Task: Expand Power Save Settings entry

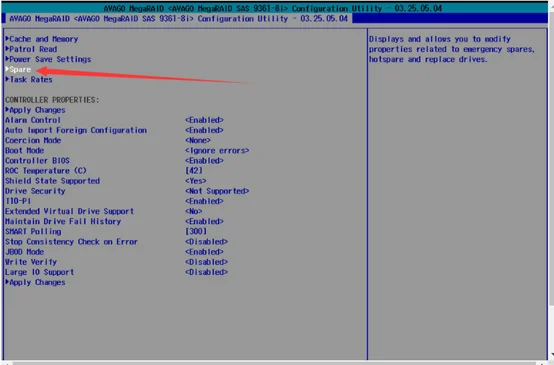Action: 48,59
